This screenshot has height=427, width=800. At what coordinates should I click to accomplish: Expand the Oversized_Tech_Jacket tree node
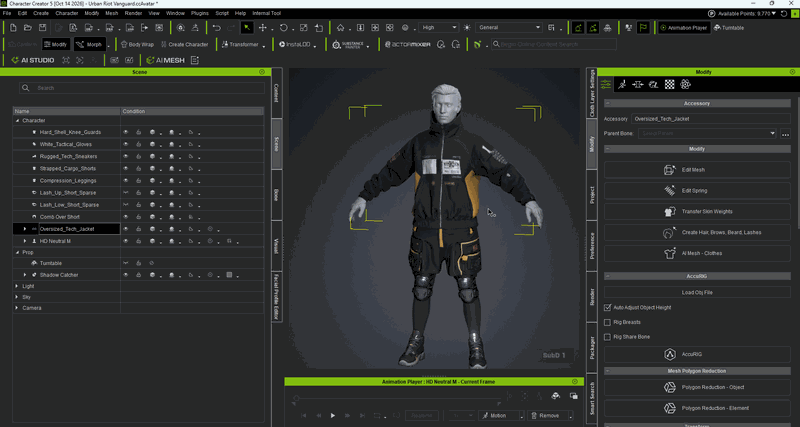click(24, 229)
